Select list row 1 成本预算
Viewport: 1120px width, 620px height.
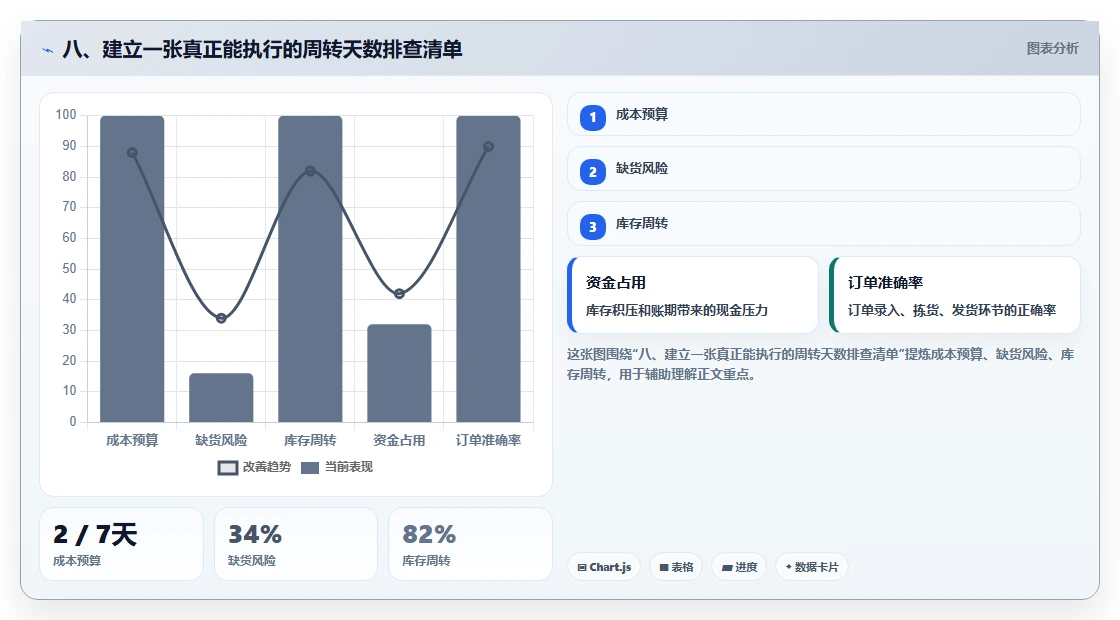pos(824,114)
